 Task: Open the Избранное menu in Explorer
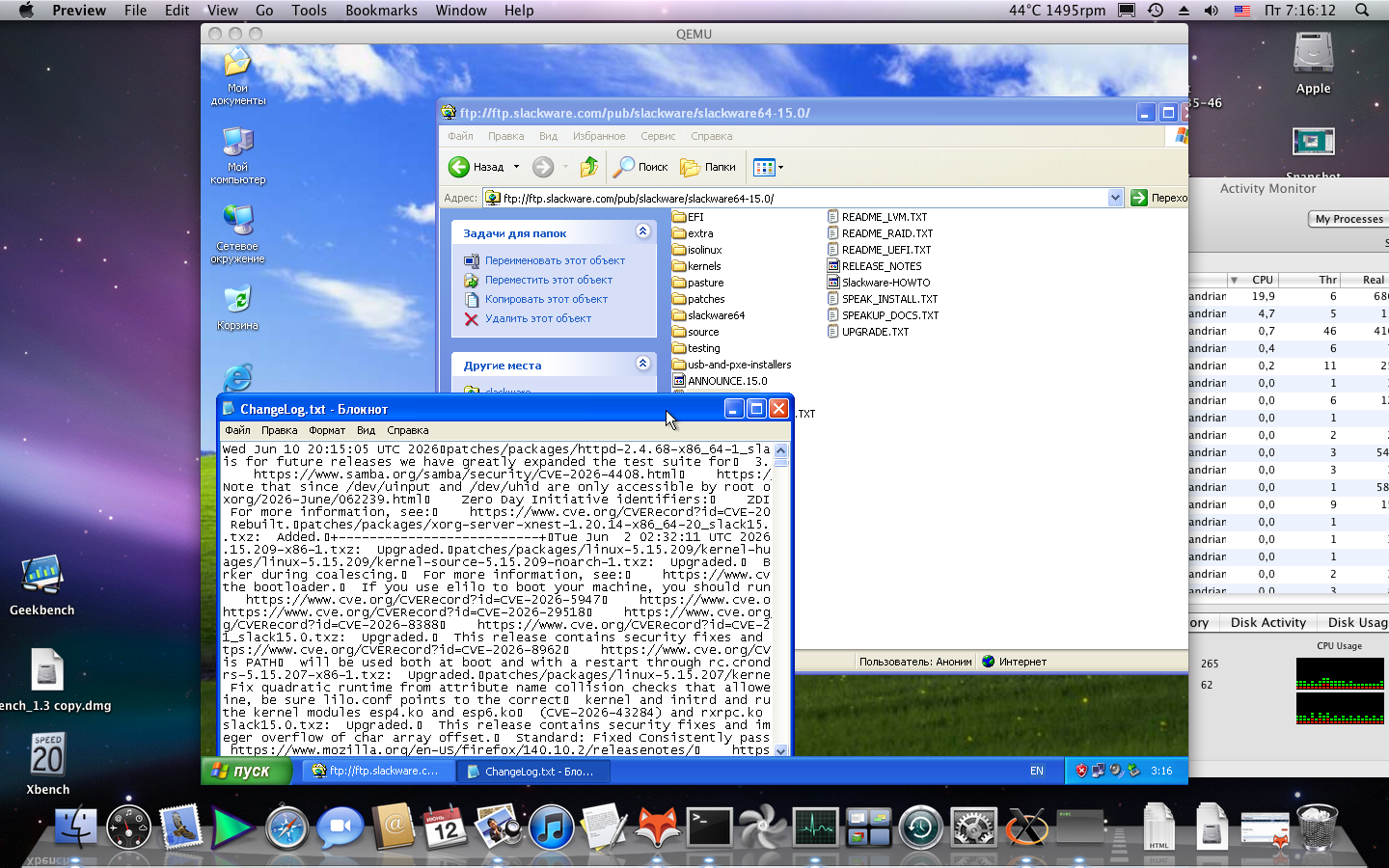pyautogui.click(x=599, y=136)
